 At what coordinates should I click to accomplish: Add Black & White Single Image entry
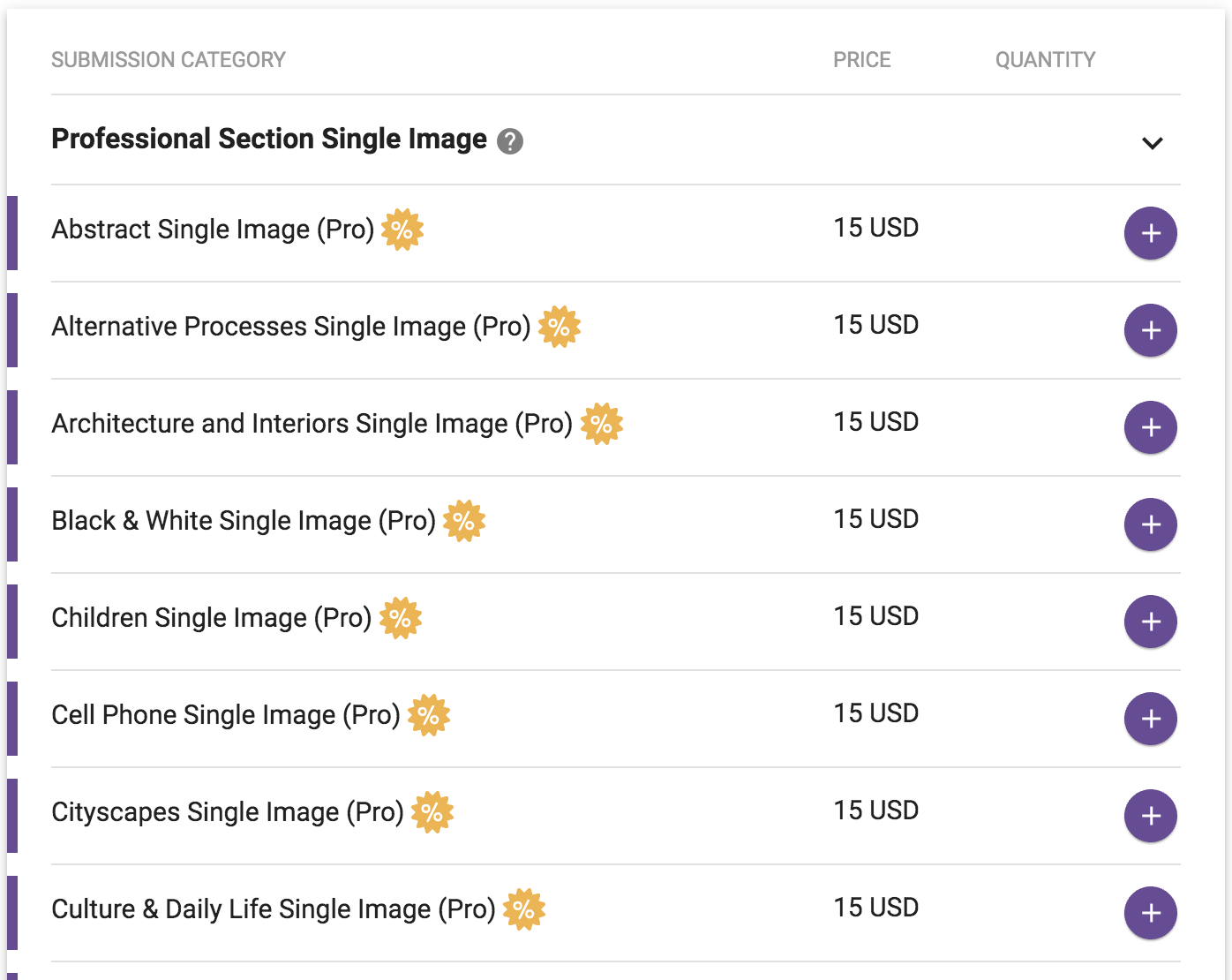click(x=1150, y=524)
